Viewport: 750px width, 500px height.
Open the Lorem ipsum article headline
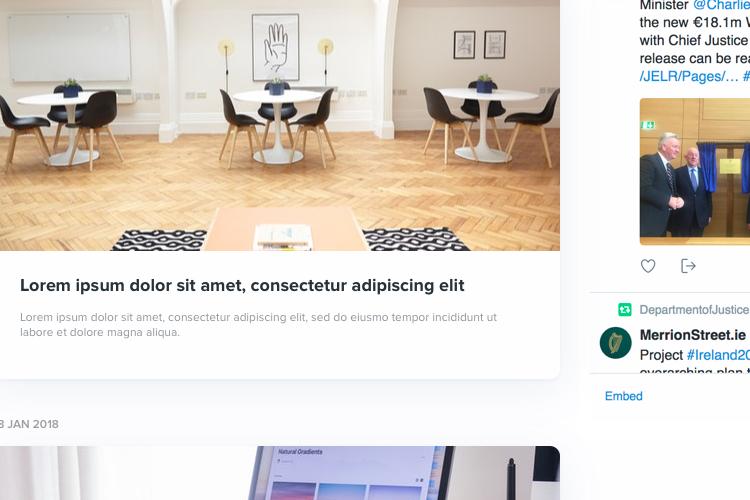242,285
